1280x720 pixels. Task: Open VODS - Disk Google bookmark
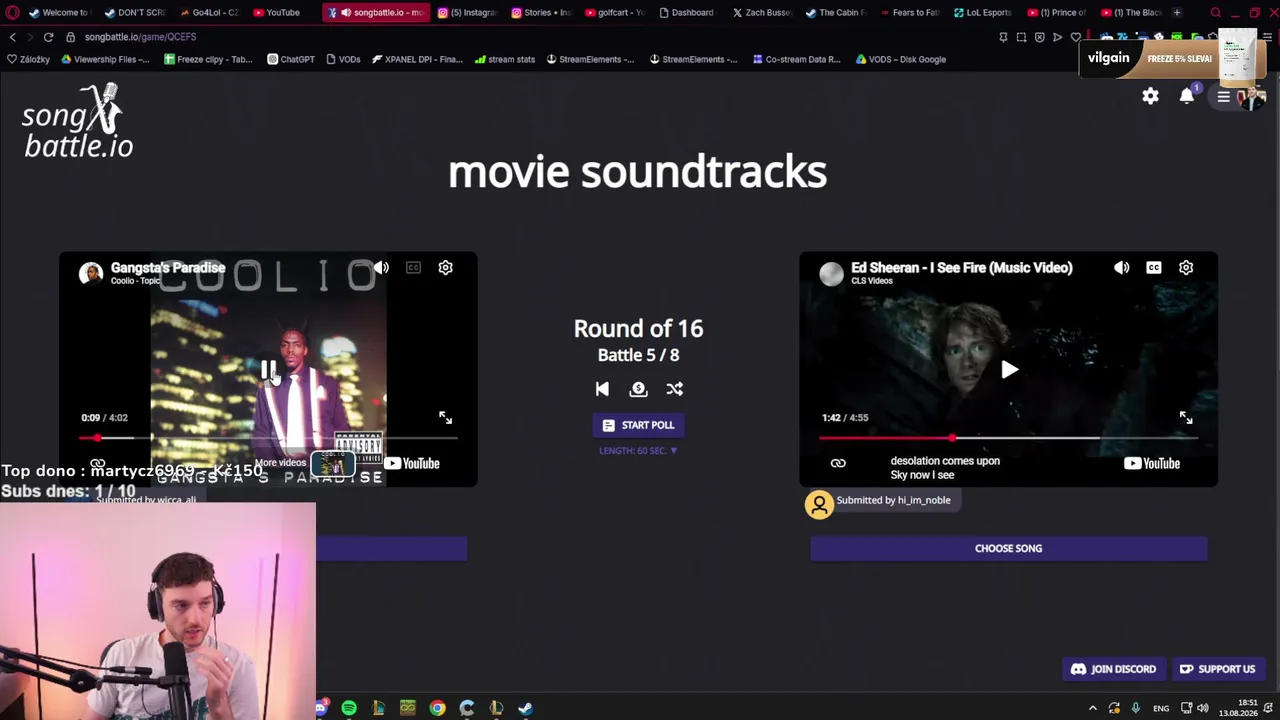pyautogui.click(x=900, y=59)
